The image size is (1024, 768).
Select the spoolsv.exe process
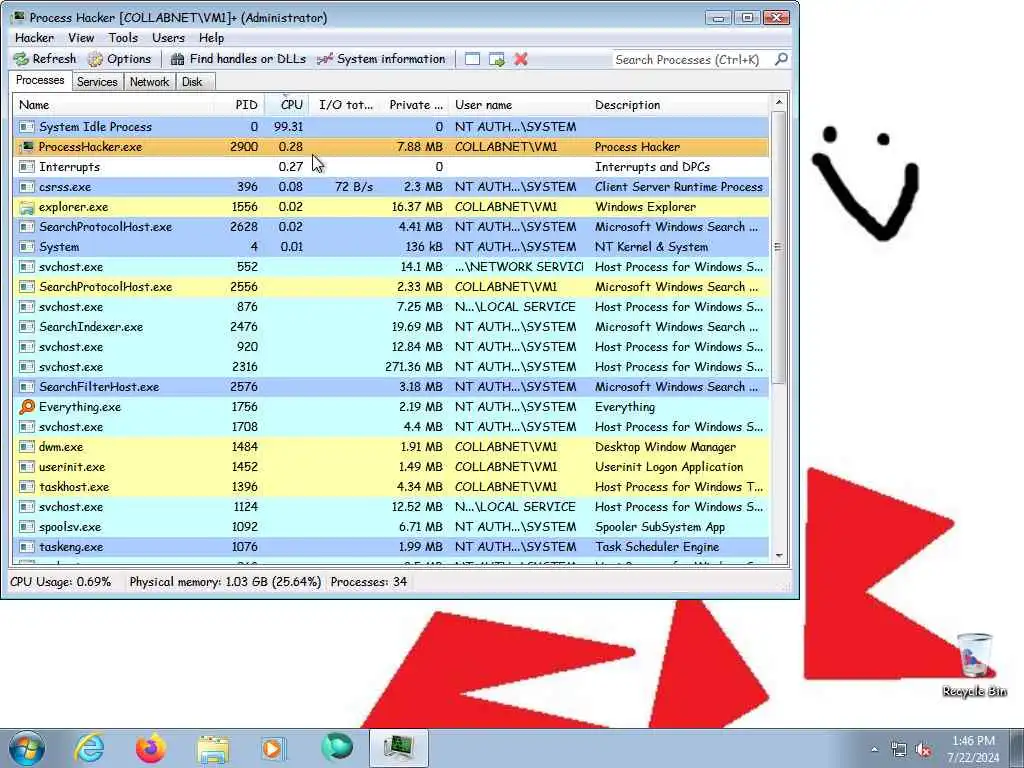tap(391, 527)
